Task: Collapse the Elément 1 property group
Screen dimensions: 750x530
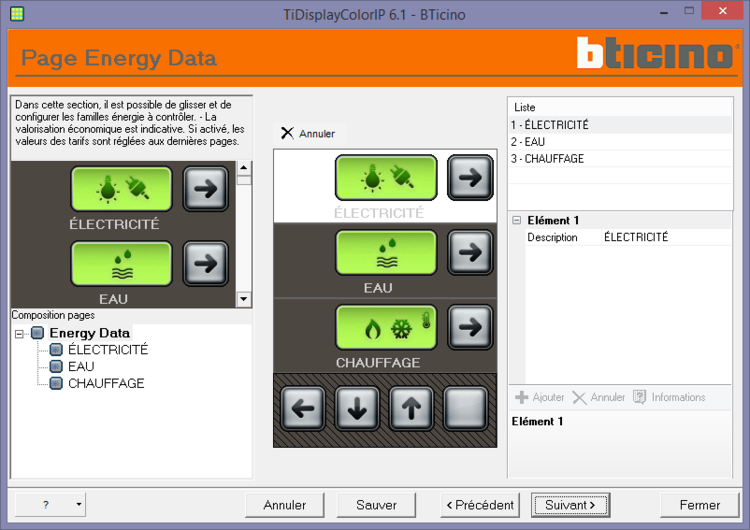Action: tap(517, 220)
